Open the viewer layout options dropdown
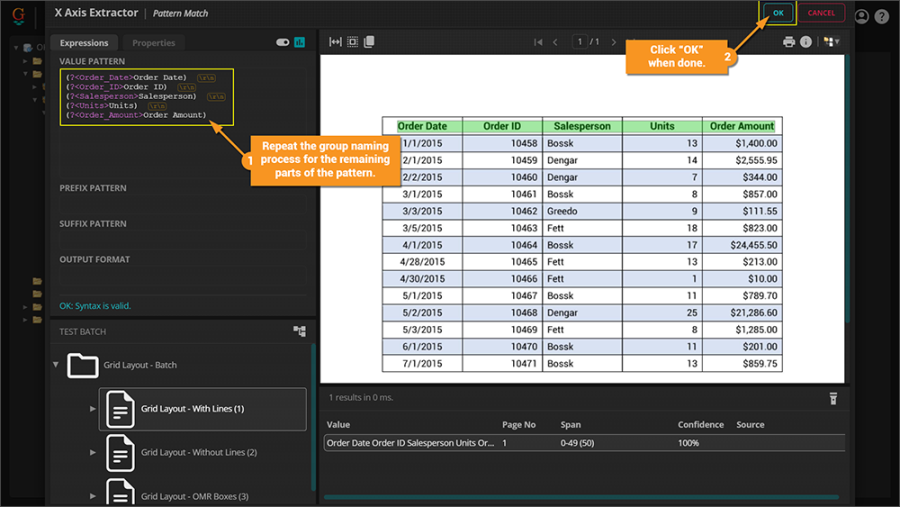Image resolution: width=900 pixels, height=507 pixels. pyautogui.click(x=830, y=42)
